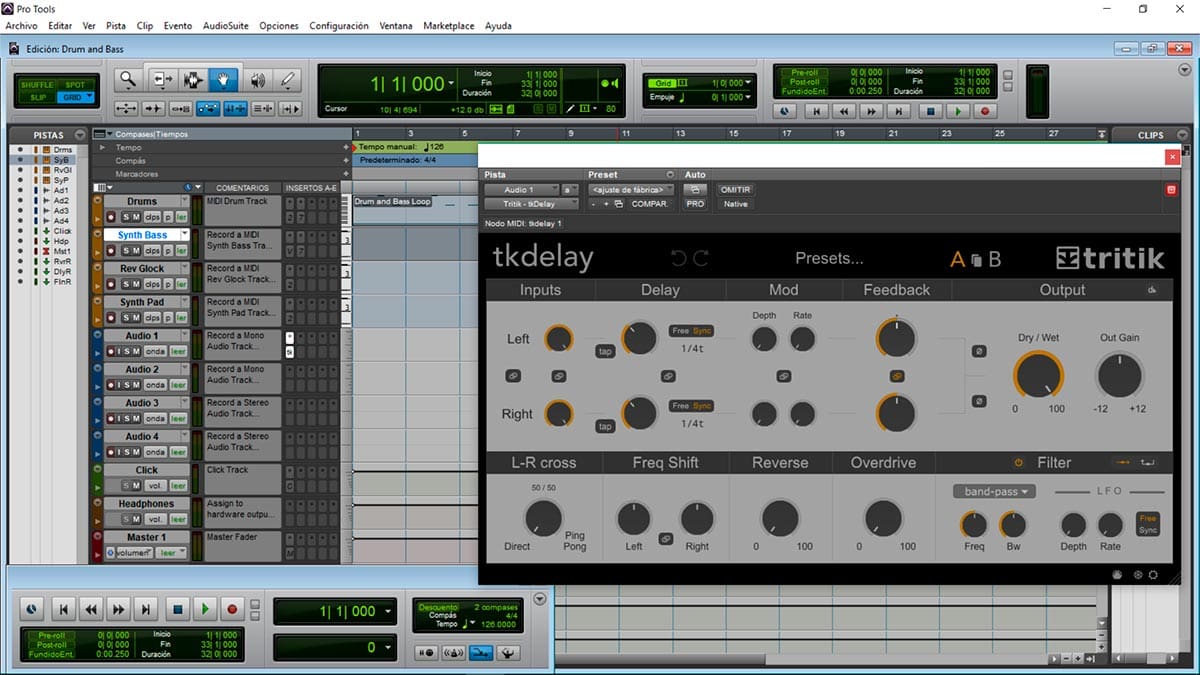Screen dimensions: 1200x675
Task: Click the Stop button in top transport
Action: pyautogui.click(x=931, y=112)
